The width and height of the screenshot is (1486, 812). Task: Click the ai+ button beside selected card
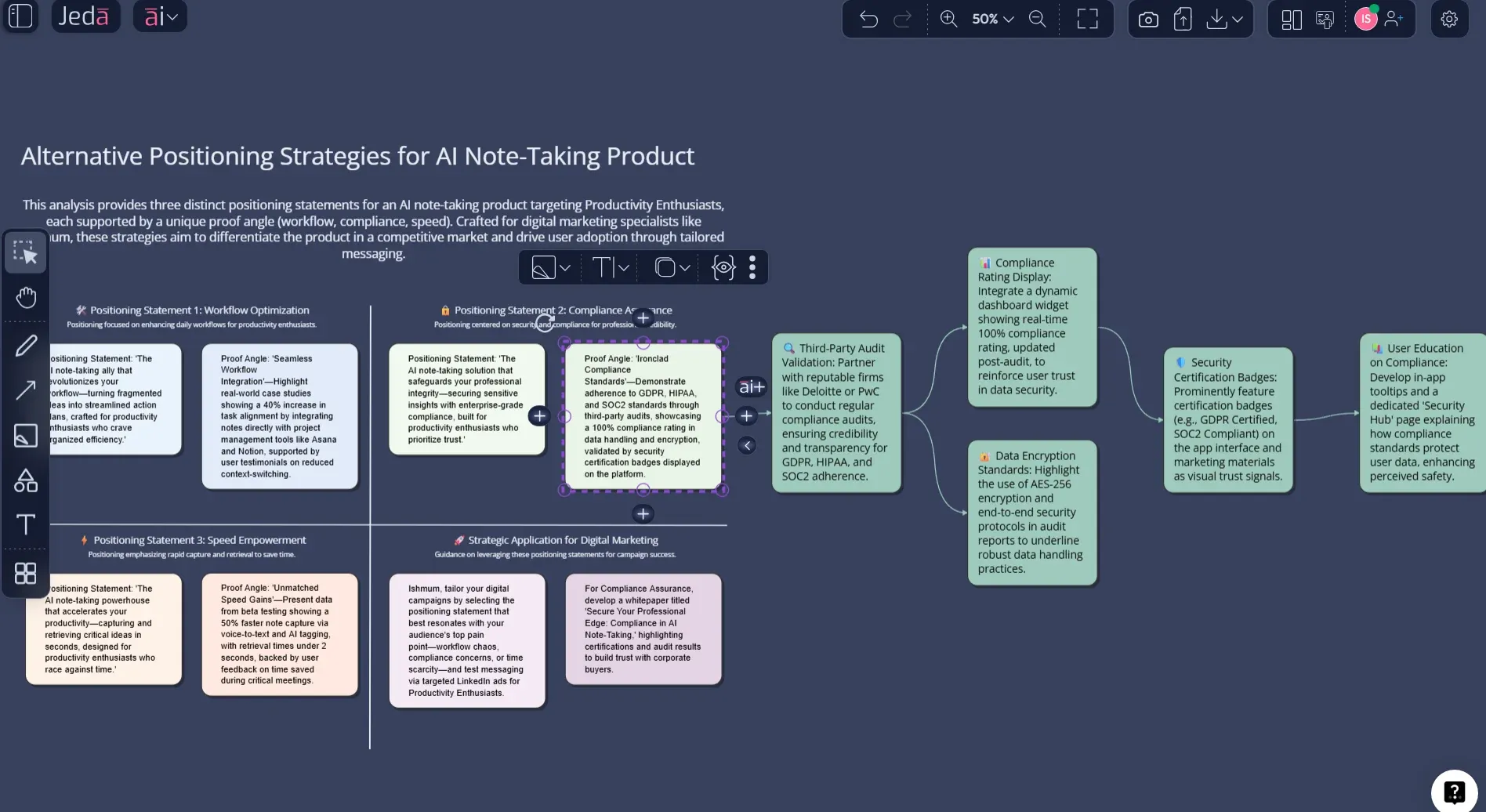(749, 386)
